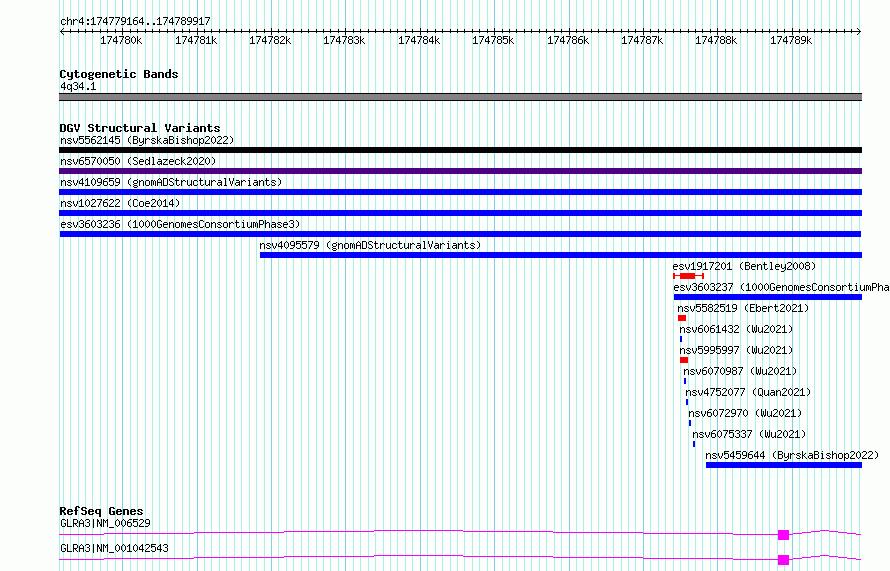Select the esv3603237 blue variant bar

[x=768, y=297]
